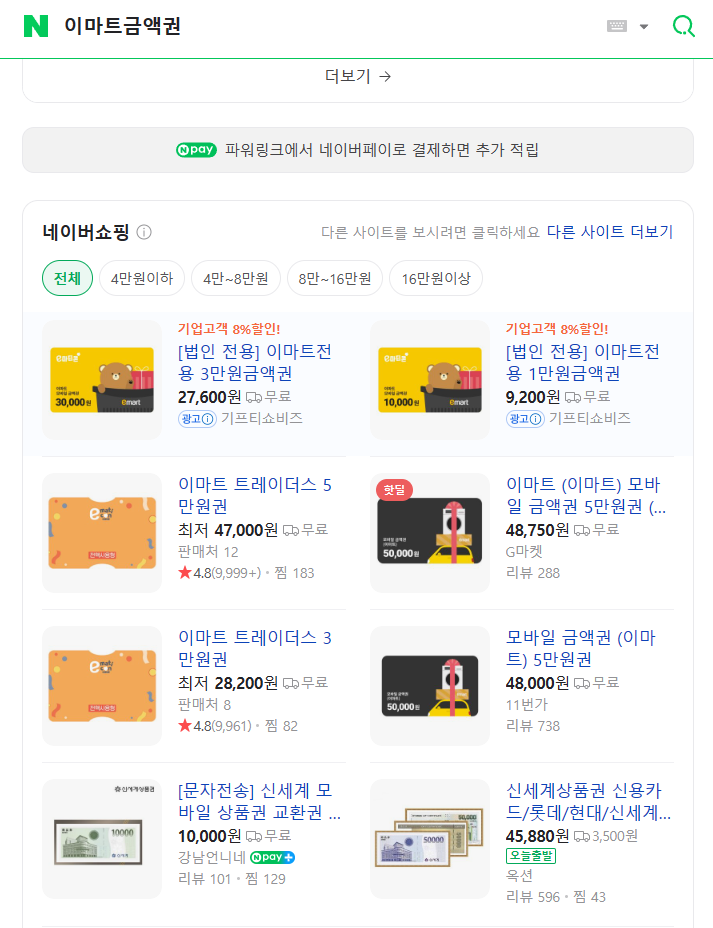Click the green search magnifier icon
Screen dimensions: 713x928
click(683, 26)
